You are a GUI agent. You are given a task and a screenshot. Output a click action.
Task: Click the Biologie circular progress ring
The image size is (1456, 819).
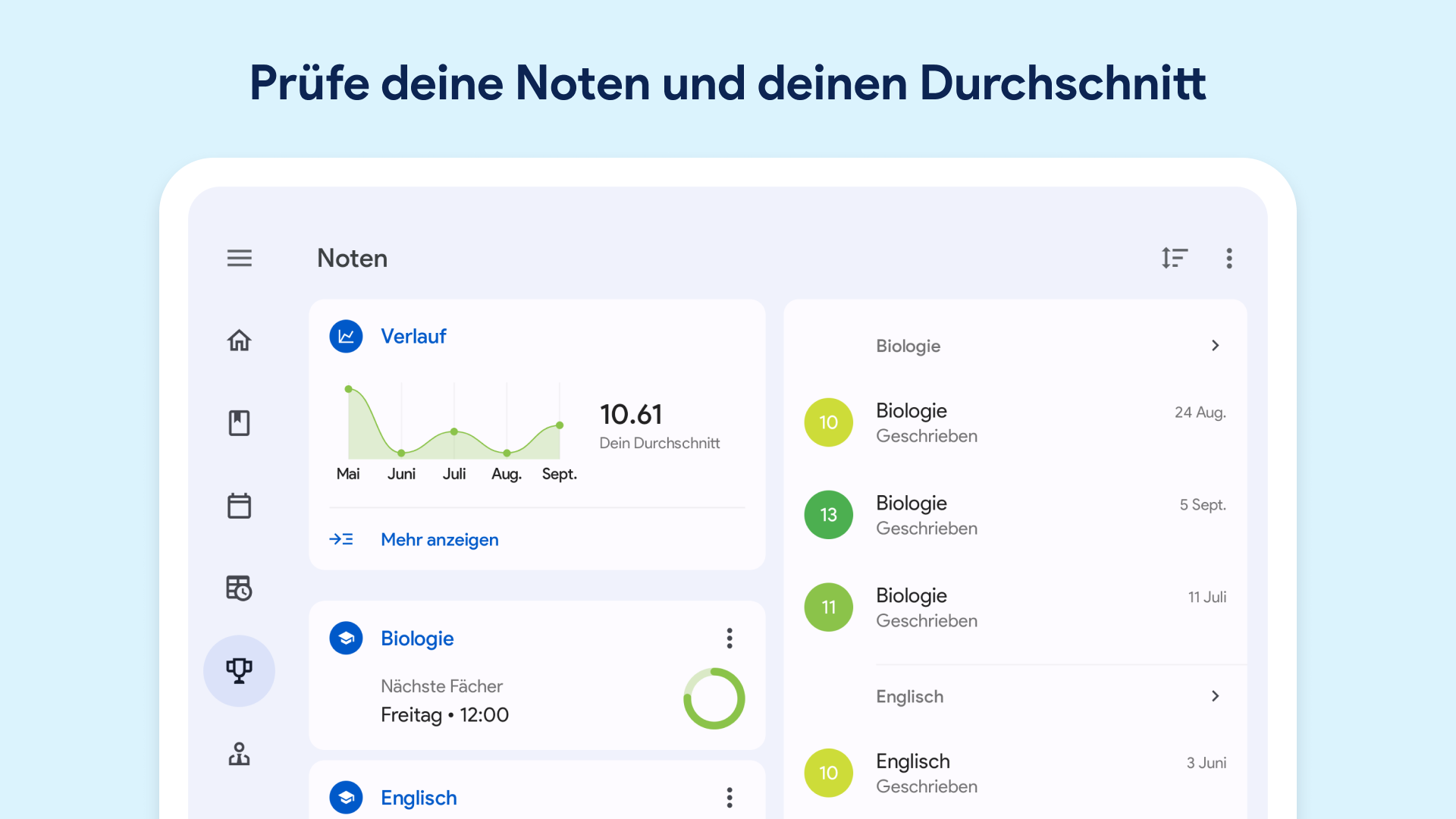(714, 698)
